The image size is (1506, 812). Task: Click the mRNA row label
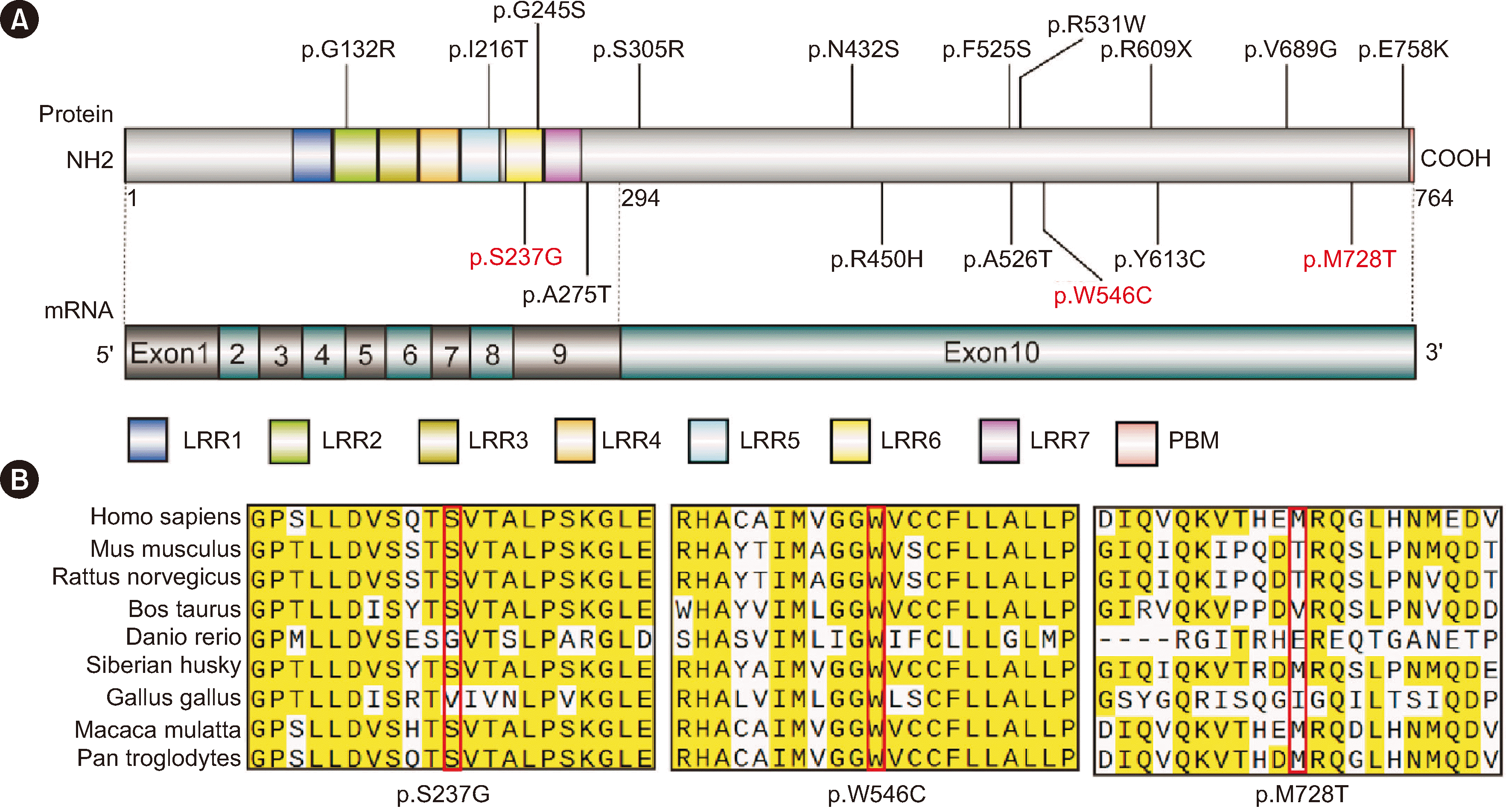[x=79, y=310]
